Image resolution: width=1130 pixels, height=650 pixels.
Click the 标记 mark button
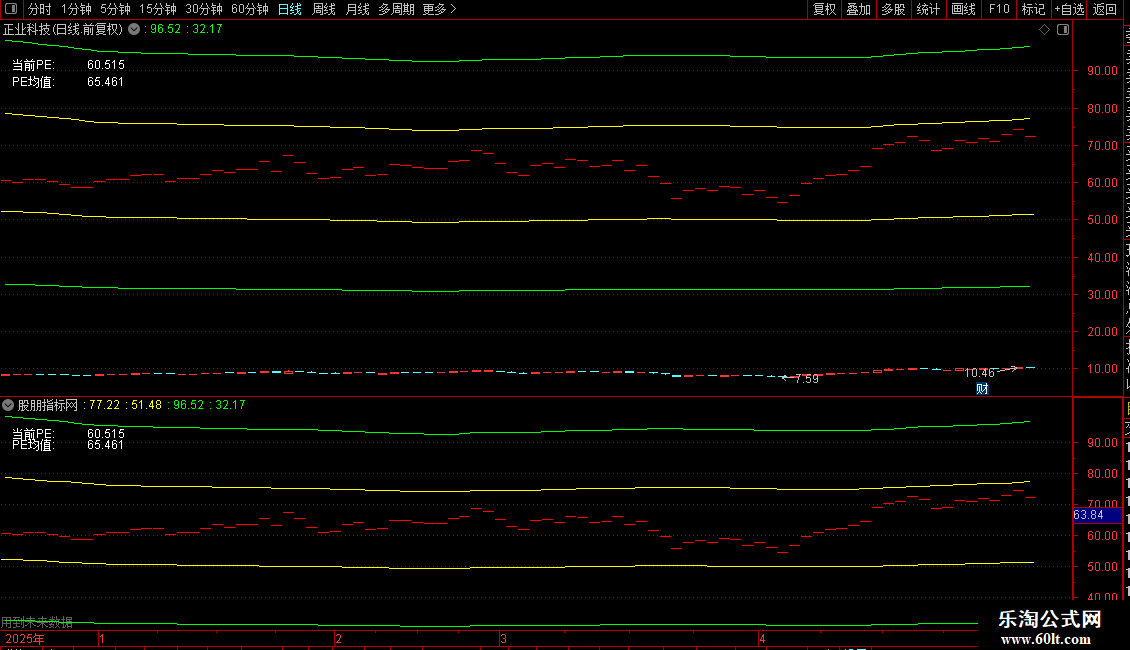pos(1033,9)
